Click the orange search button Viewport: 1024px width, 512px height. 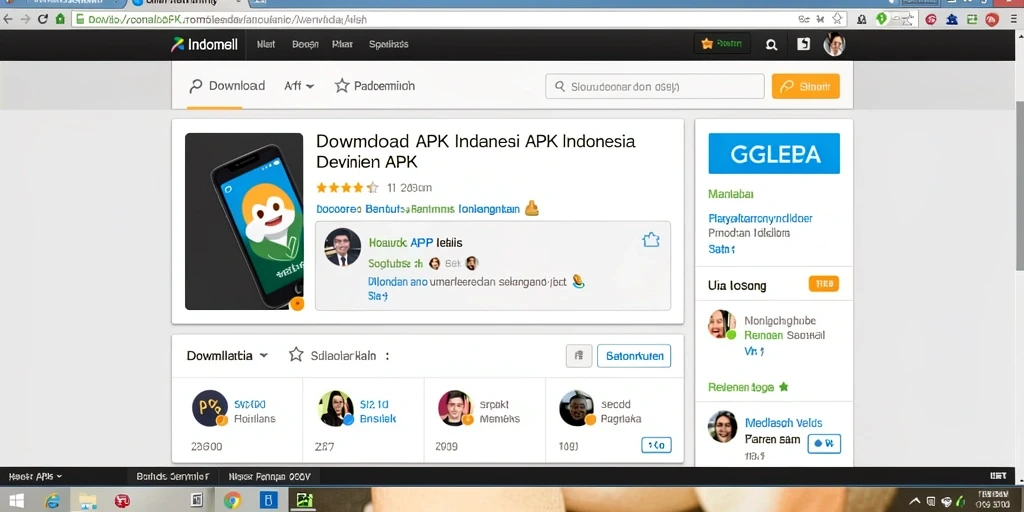[x=805, y=86]
